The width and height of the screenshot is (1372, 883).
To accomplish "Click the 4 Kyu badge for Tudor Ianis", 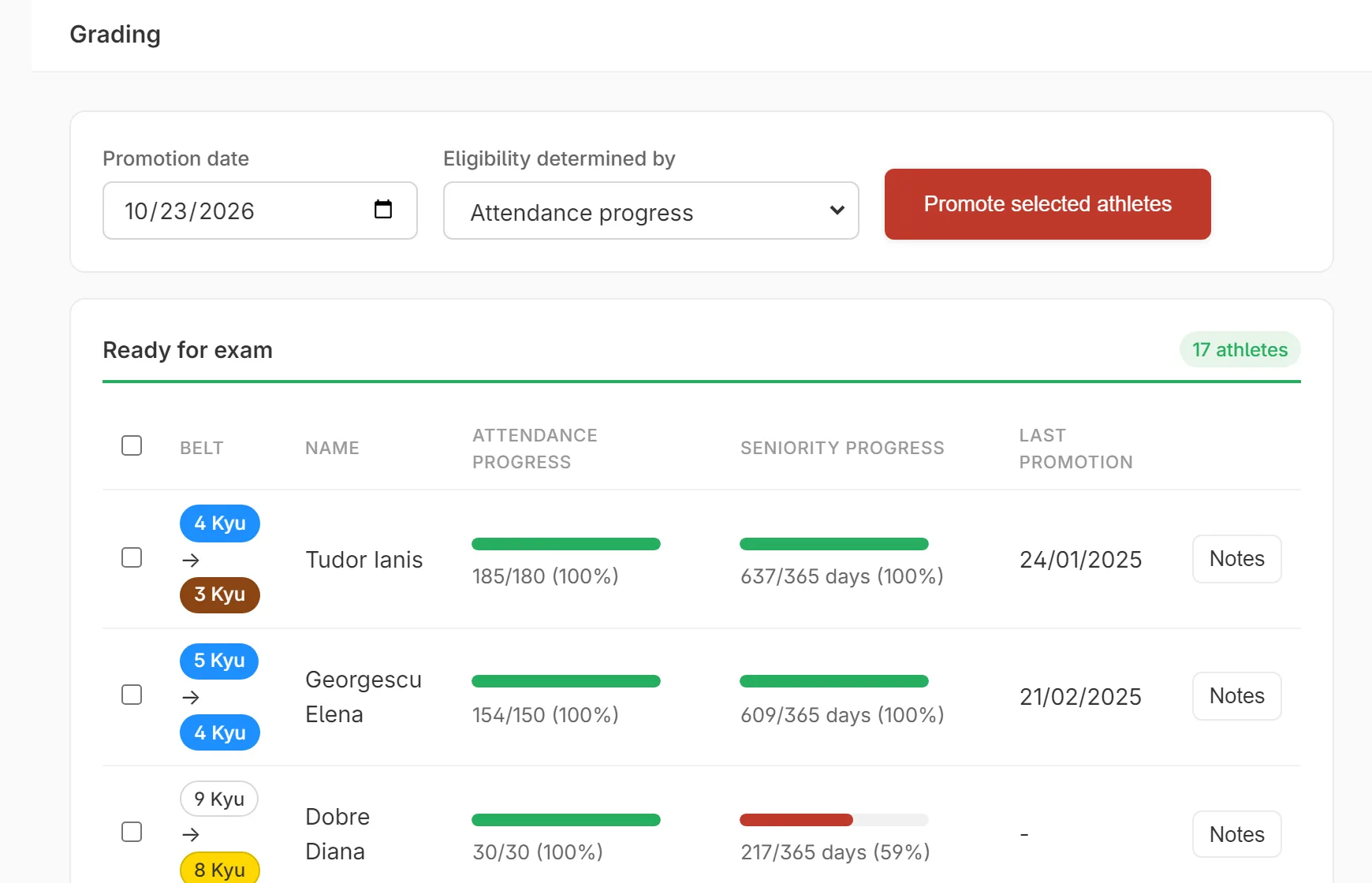I will coord(220,523).
